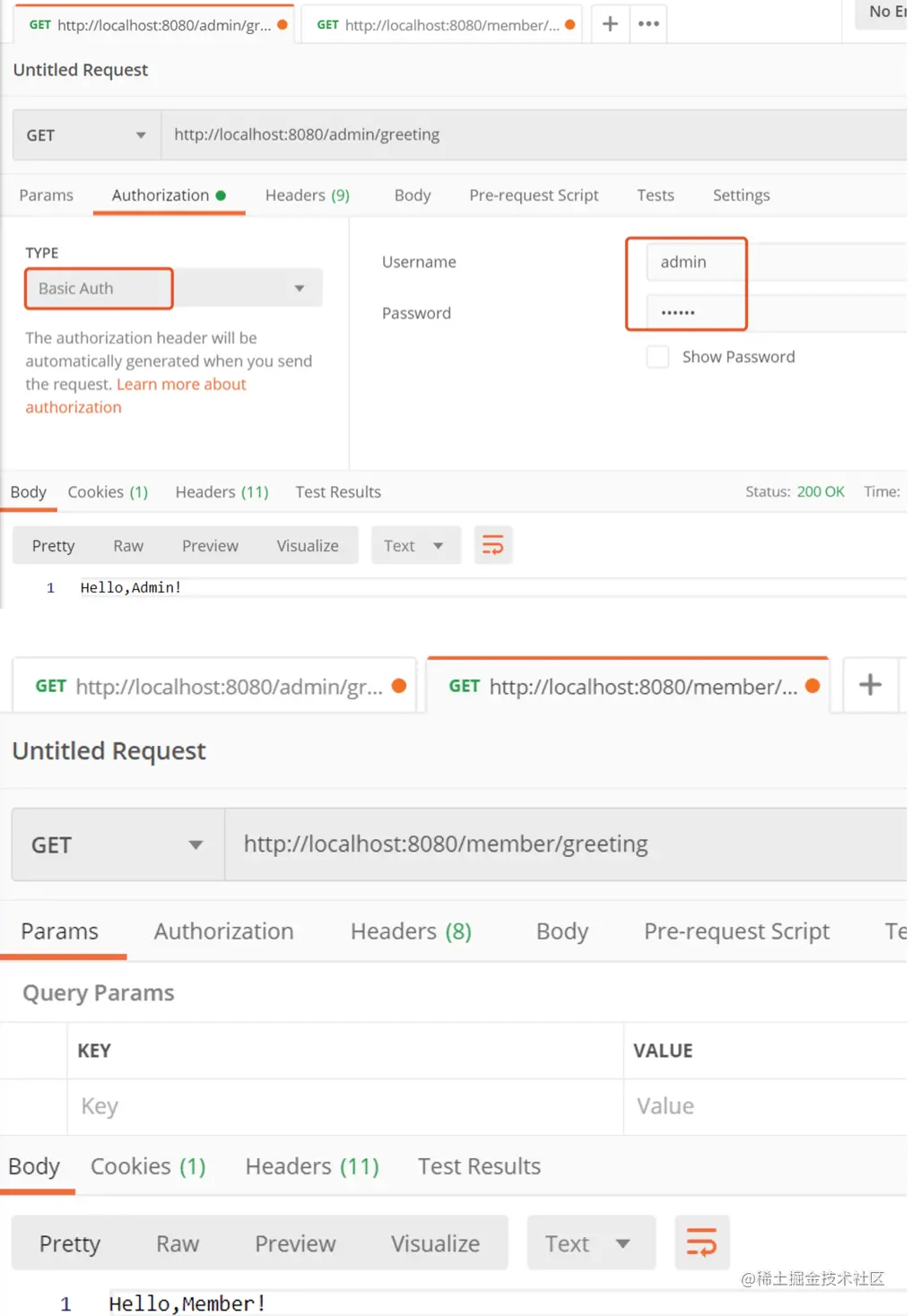Screen dimensions: 913x1316
Task: Click the member/greeting URL address bar
Action: [x=565, y=844]
